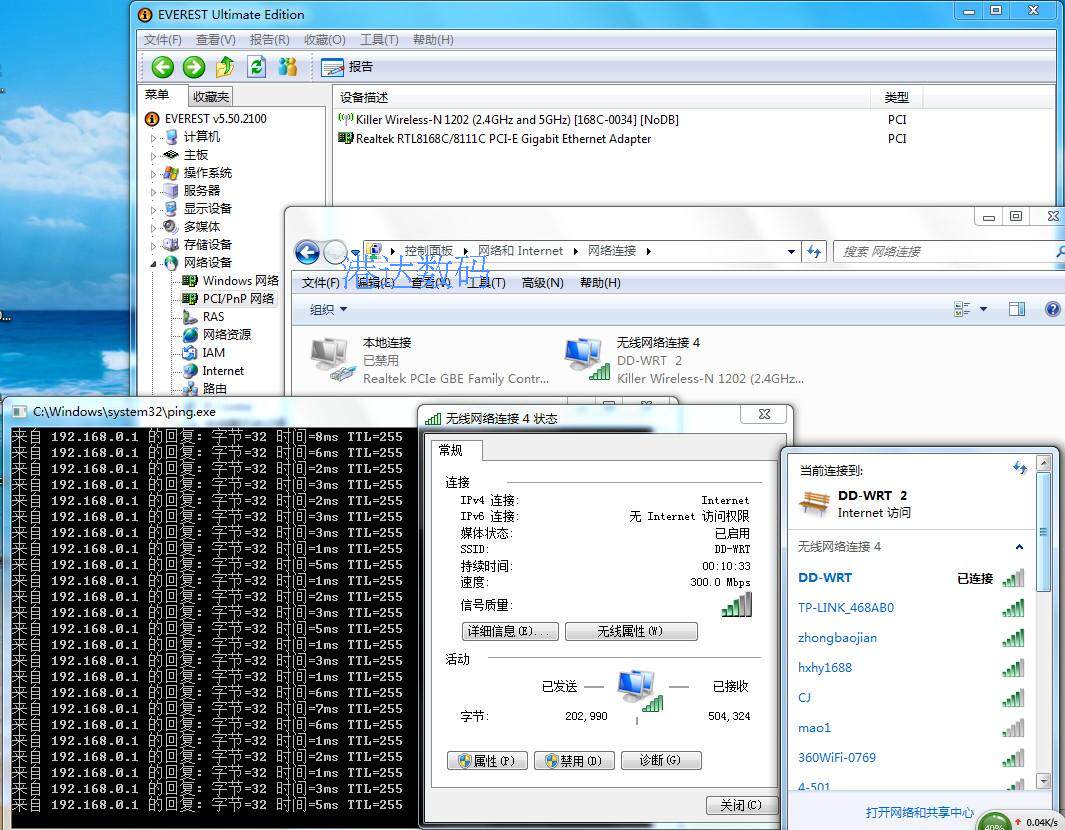Click the Refresh icon in EVEREST toolbar
The height and width of the screenshot is (830, 1065).
257,67
